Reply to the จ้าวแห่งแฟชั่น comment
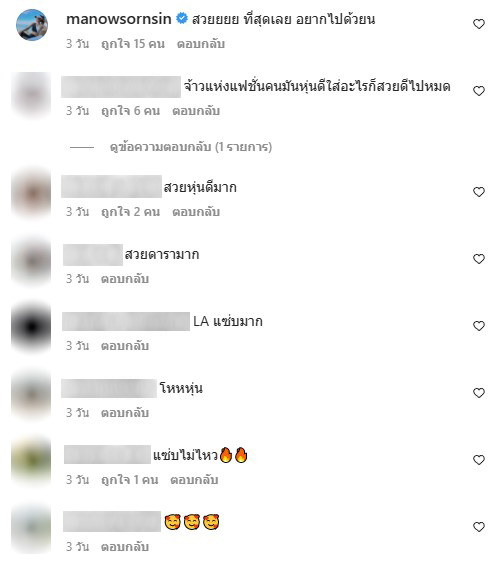 [x=196, y=111]
